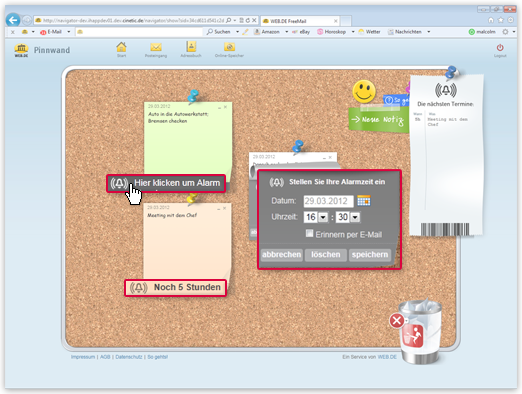The image size is (522, 394).
Task: Expand the E-Mail toolbar dropdown arrow
Action: tap(69, 32)
